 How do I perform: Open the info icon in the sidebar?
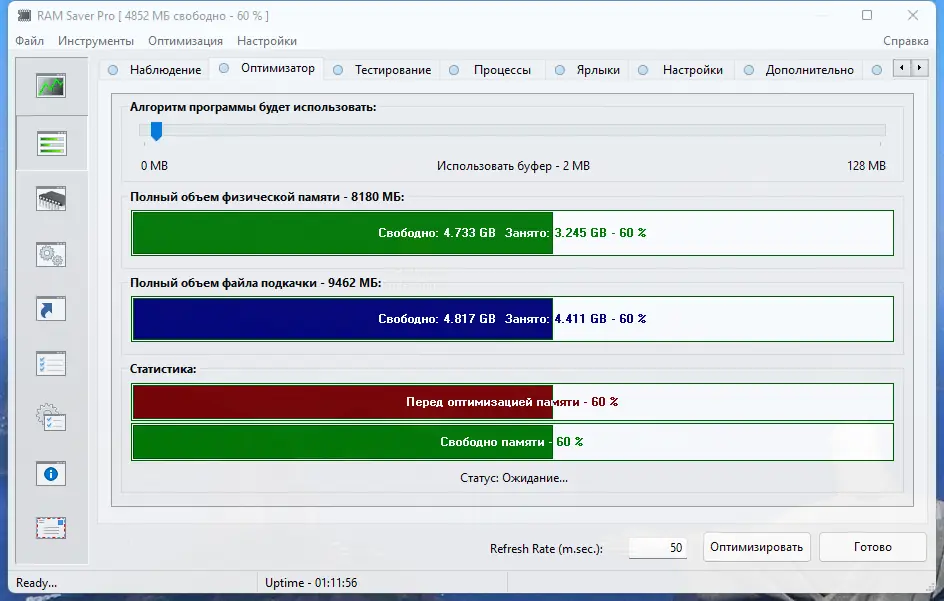(x=51, y=473)
